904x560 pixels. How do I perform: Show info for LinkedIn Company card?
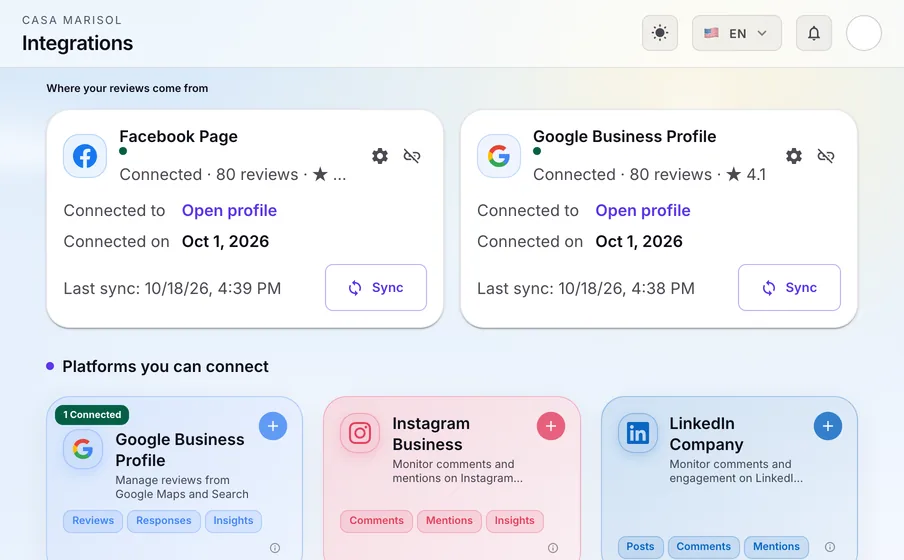[830, 547]
